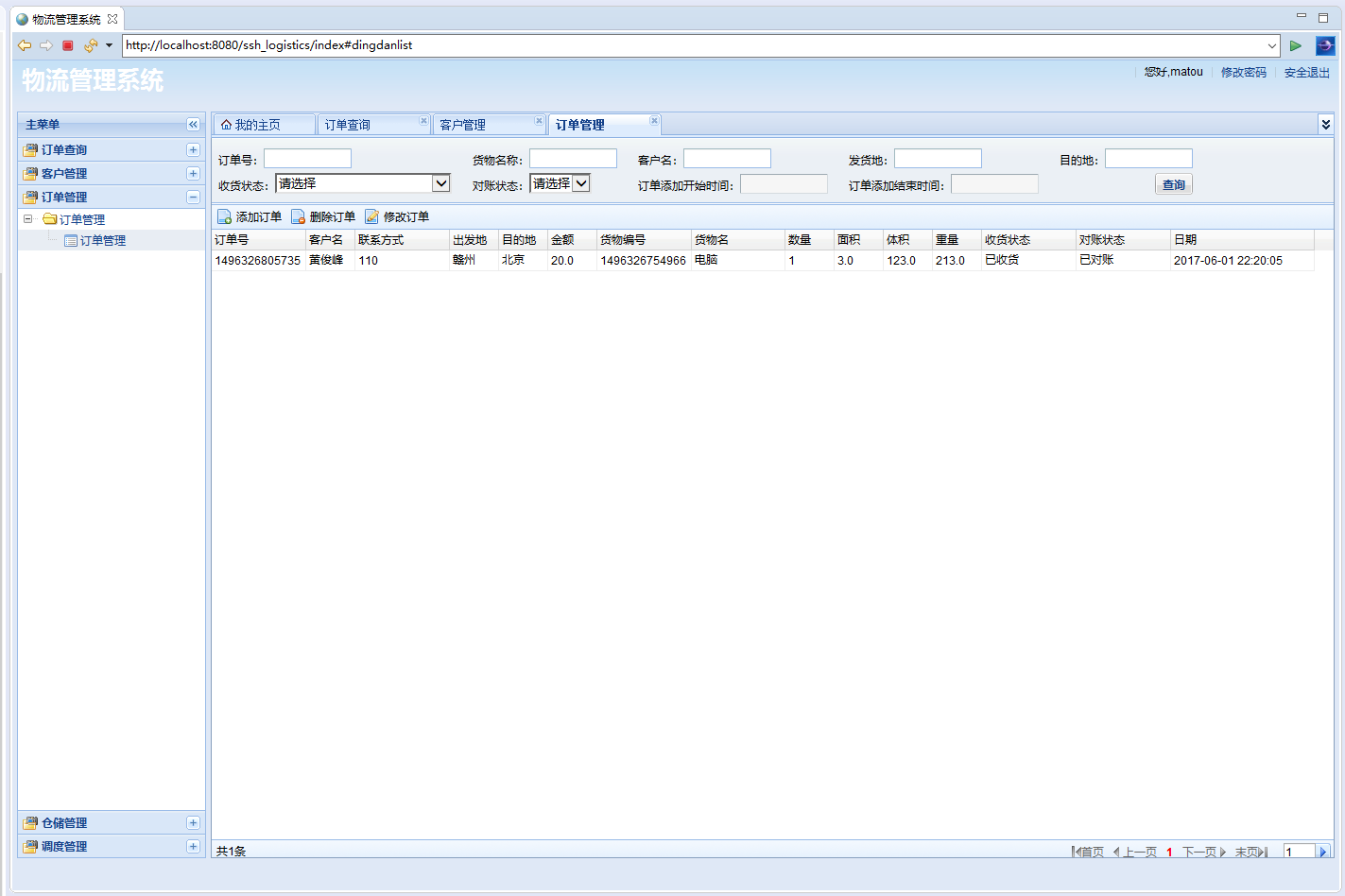Viewport: 1345px width, 896px height.
Task: Click the 订单号 input field
Action: (x=307, y=159)
